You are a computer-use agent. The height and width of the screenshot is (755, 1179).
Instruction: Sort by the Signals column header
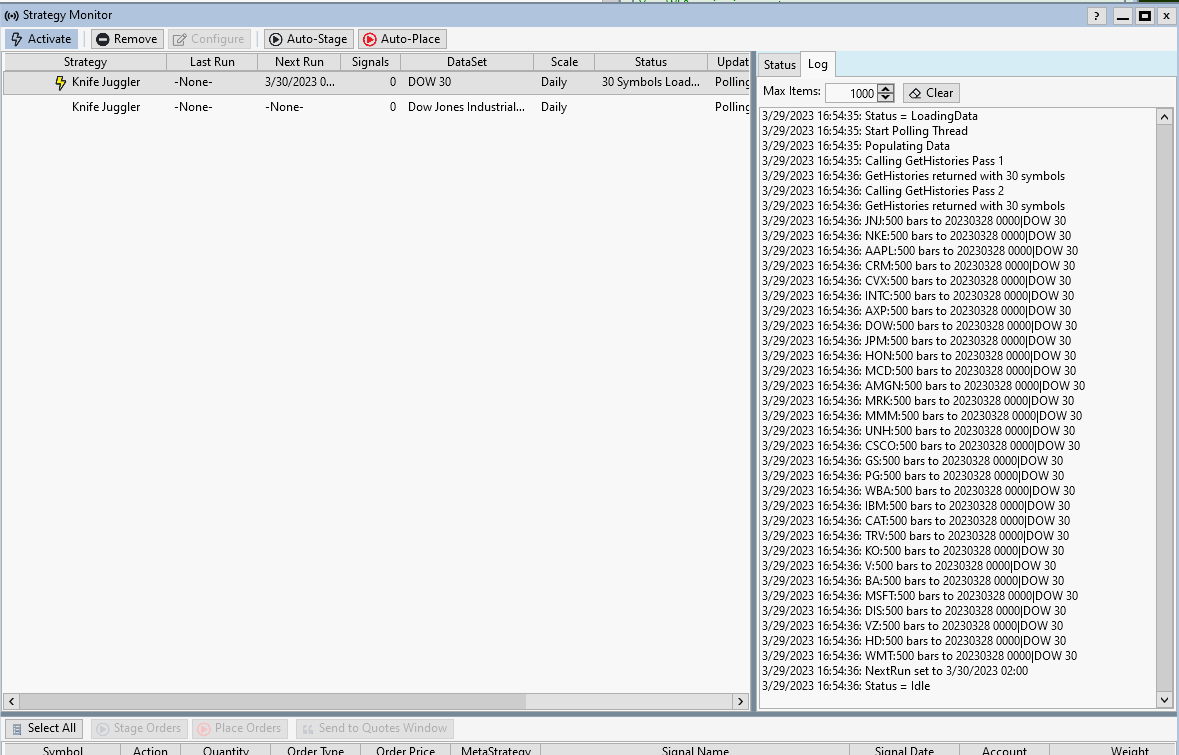[x=370, y=62]
